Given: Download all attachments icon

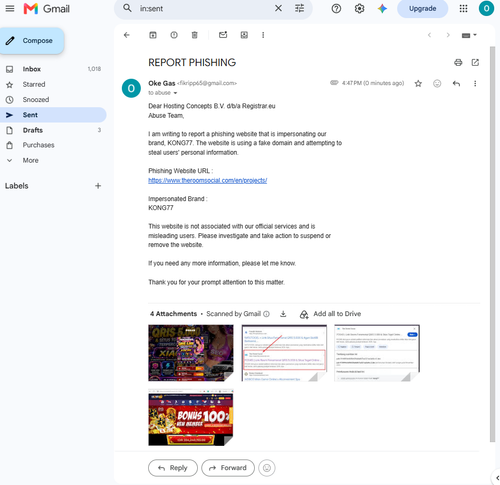Looking at the screenshot, I should click(x=283, y=314).
